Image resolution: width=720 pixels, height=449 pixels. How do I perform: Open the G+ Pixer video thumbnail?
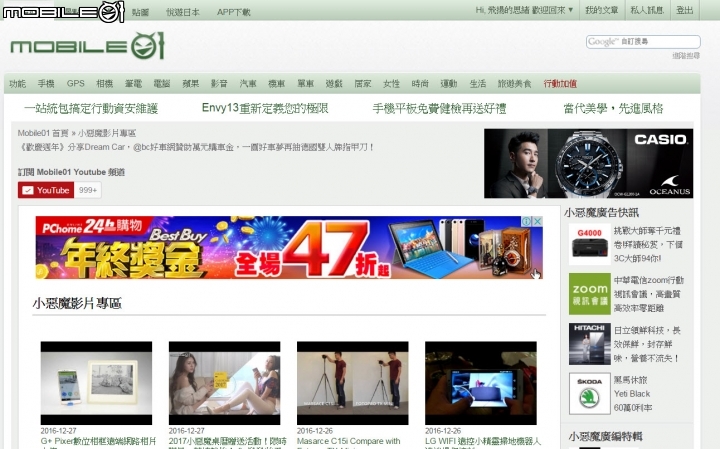tap(96, 383)
